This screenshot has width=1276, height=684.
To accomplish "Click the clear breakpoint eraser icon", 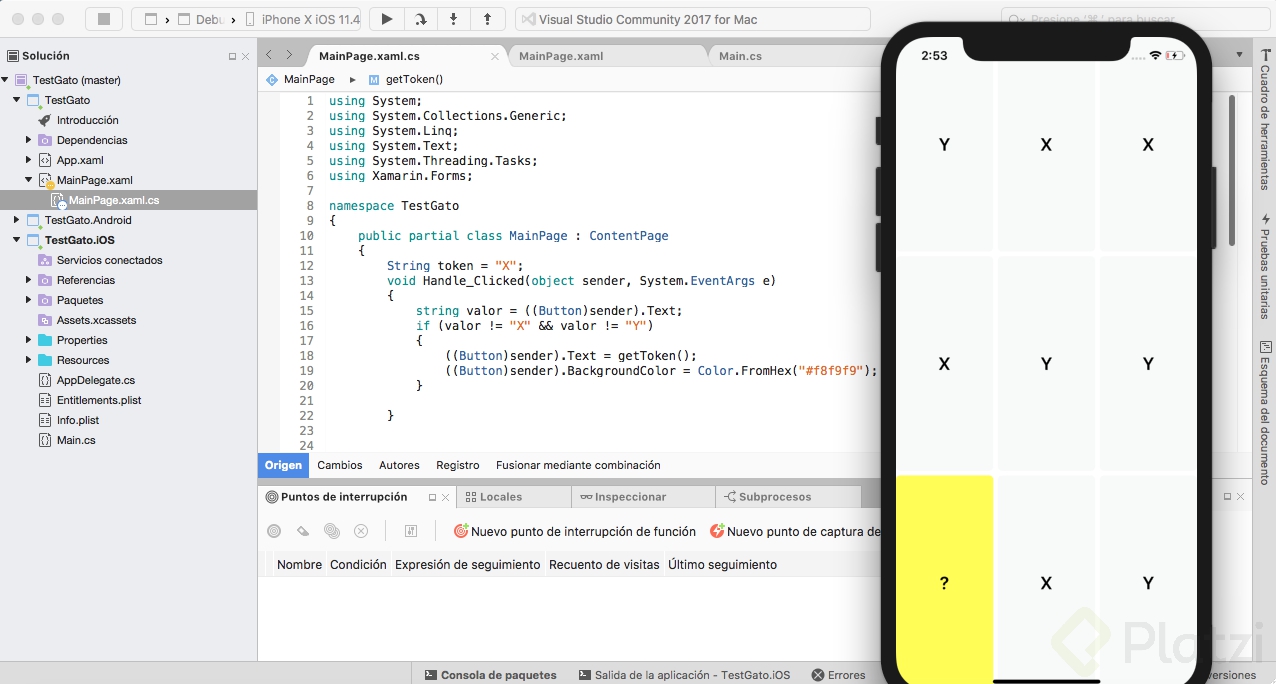I will coord(303,531).
